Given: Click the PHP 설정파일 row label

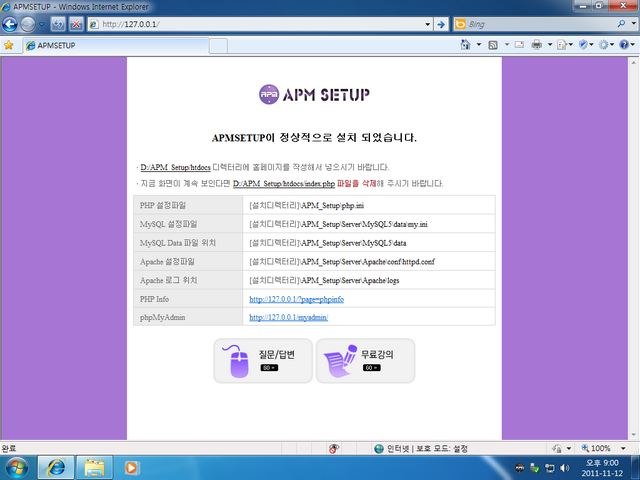Looking at the screenshot, I should tap(163, 205).
